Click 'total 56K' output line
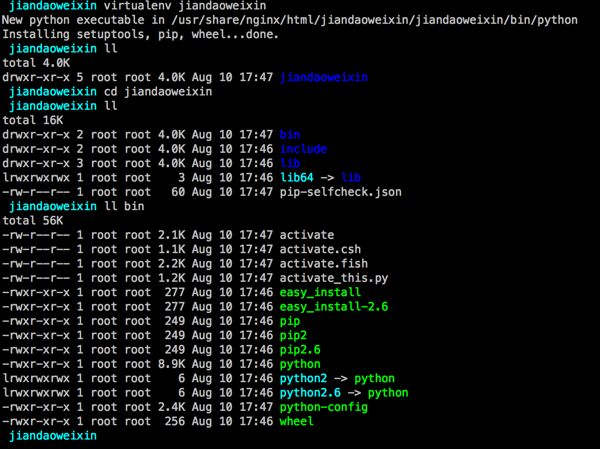The width and height of the screenshot is (600, 449). tap(33, 220)
